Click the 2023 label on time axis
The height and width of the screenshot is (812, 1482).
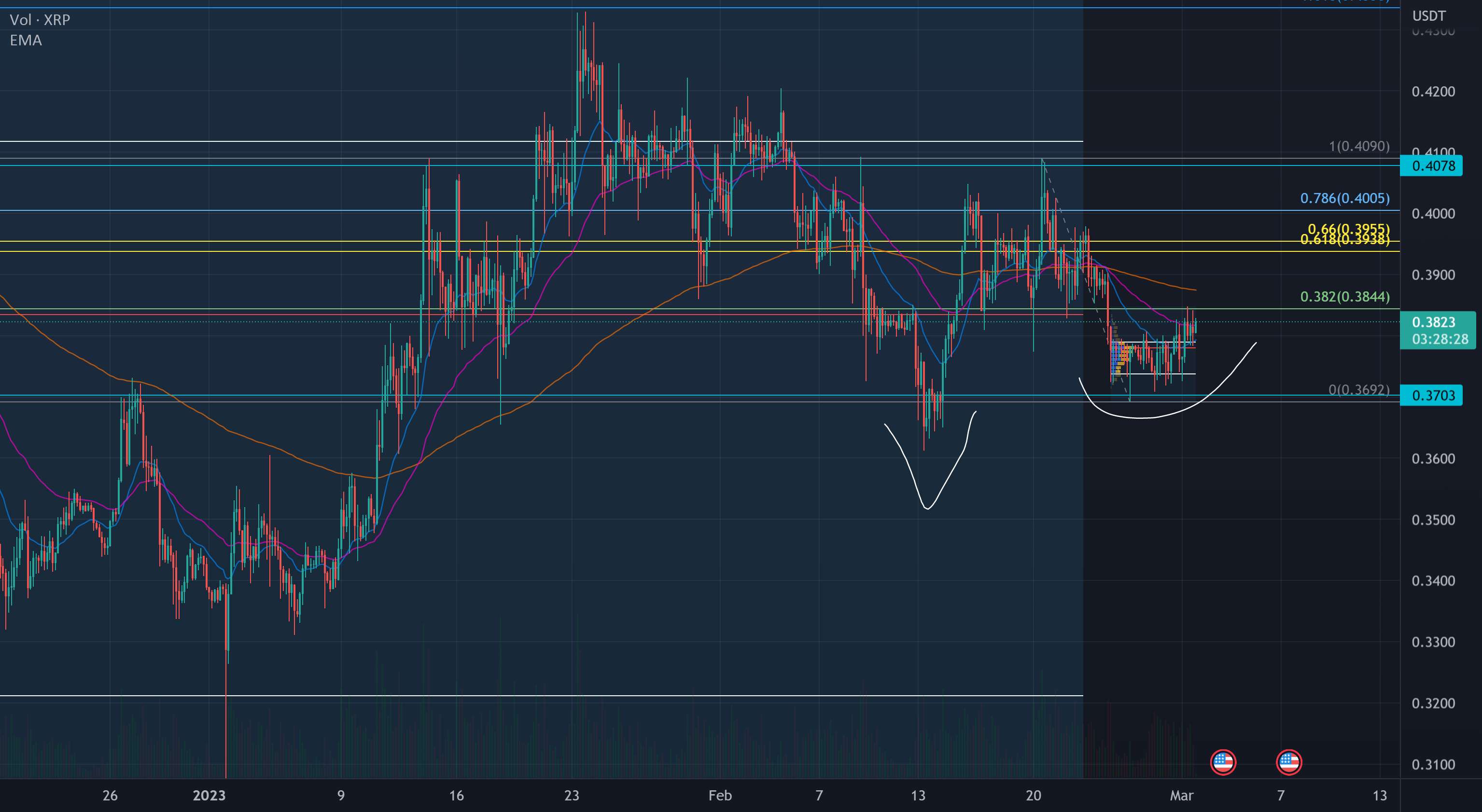209,796
